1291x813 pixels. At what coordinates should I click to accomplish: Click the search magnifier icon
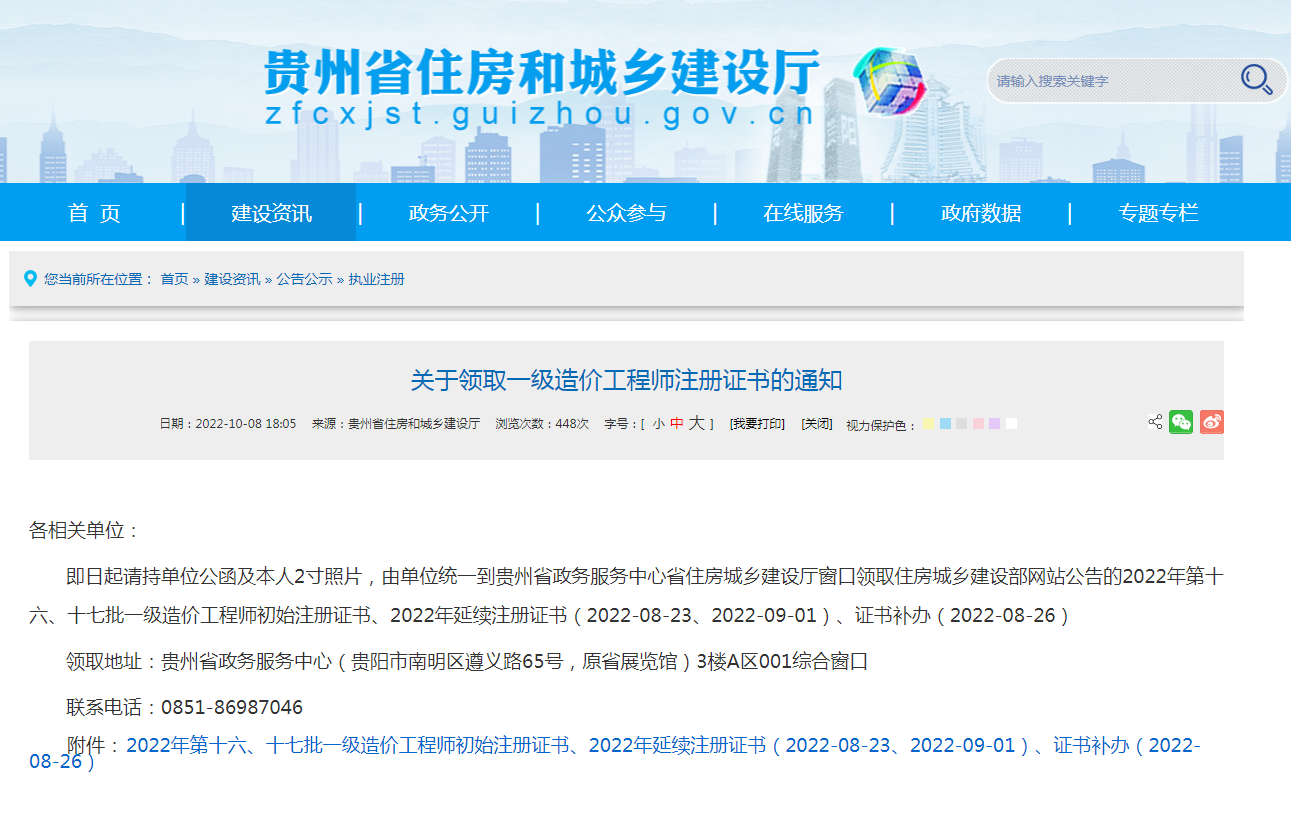(x=1256, y=79)
